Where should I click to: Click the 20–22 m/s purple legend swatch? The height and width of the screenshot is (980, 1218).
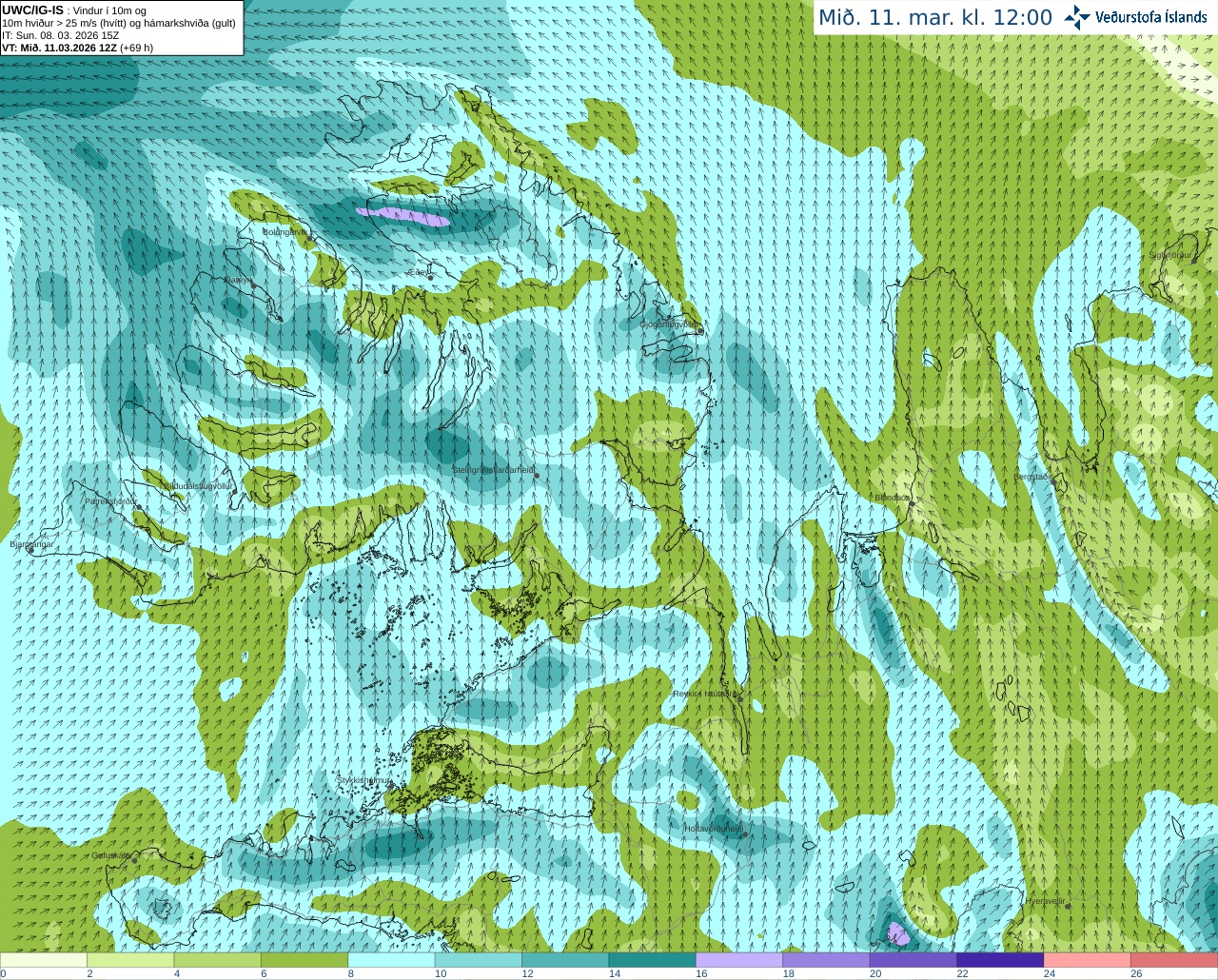[913, 960]
